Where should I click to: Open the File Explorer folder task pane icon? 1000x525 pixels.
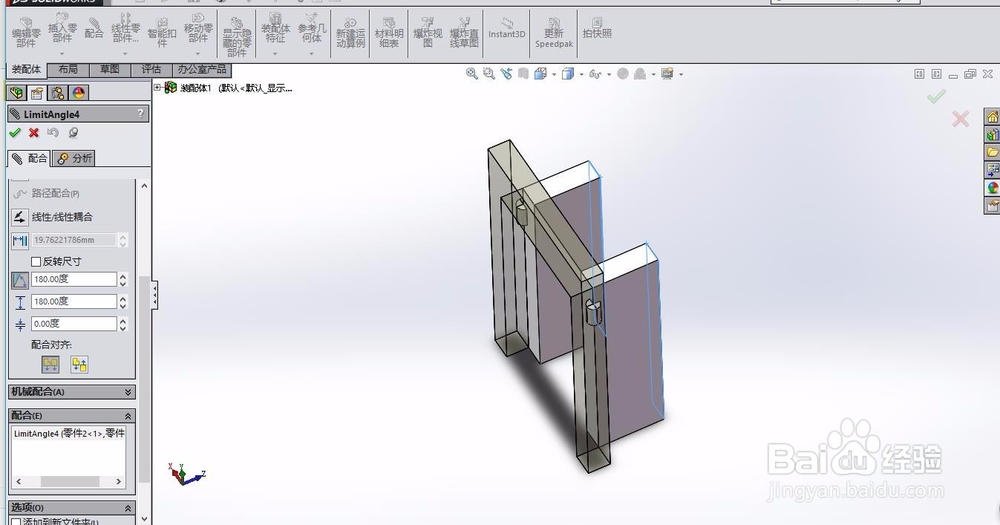click(x=992, y=152)
